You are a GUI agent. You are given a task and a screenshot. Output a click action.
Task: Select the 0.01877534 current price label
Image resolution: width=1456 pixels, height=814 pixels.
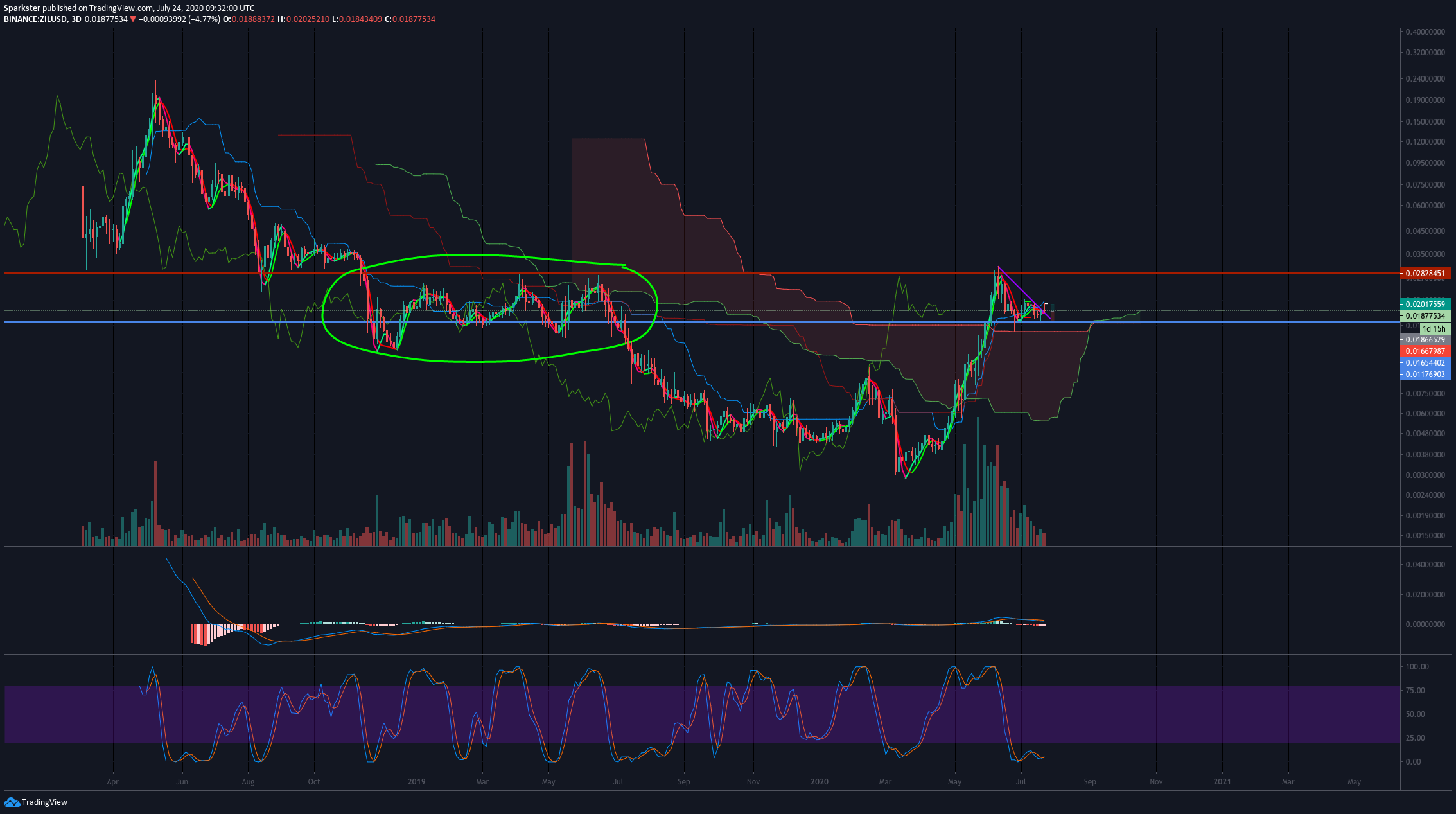[x=1425, y=316]
